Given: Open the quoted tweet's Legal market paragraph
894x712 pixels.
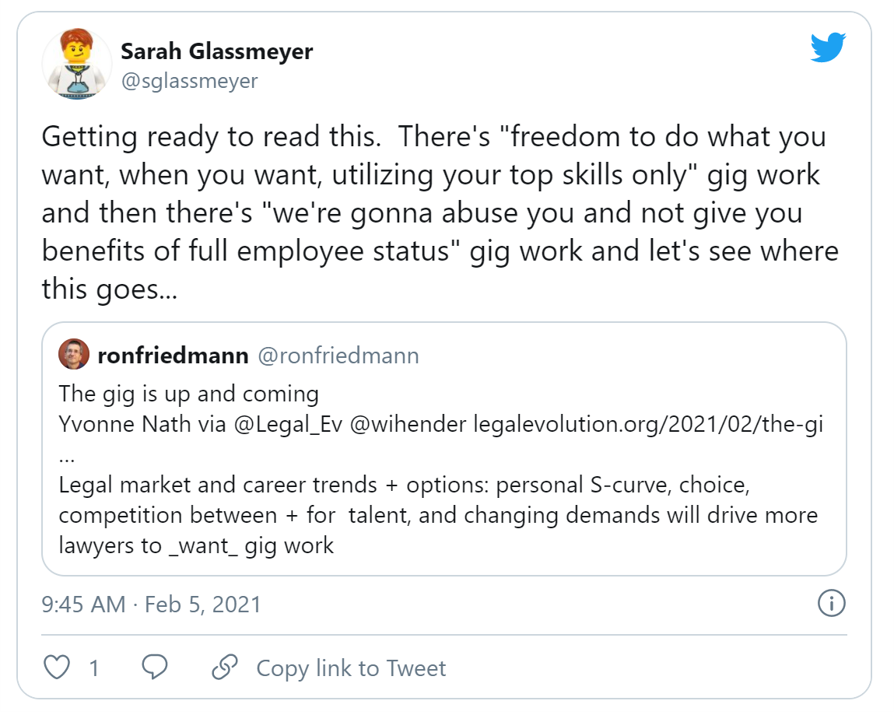Looking at the screenshot, I should 438,515.
